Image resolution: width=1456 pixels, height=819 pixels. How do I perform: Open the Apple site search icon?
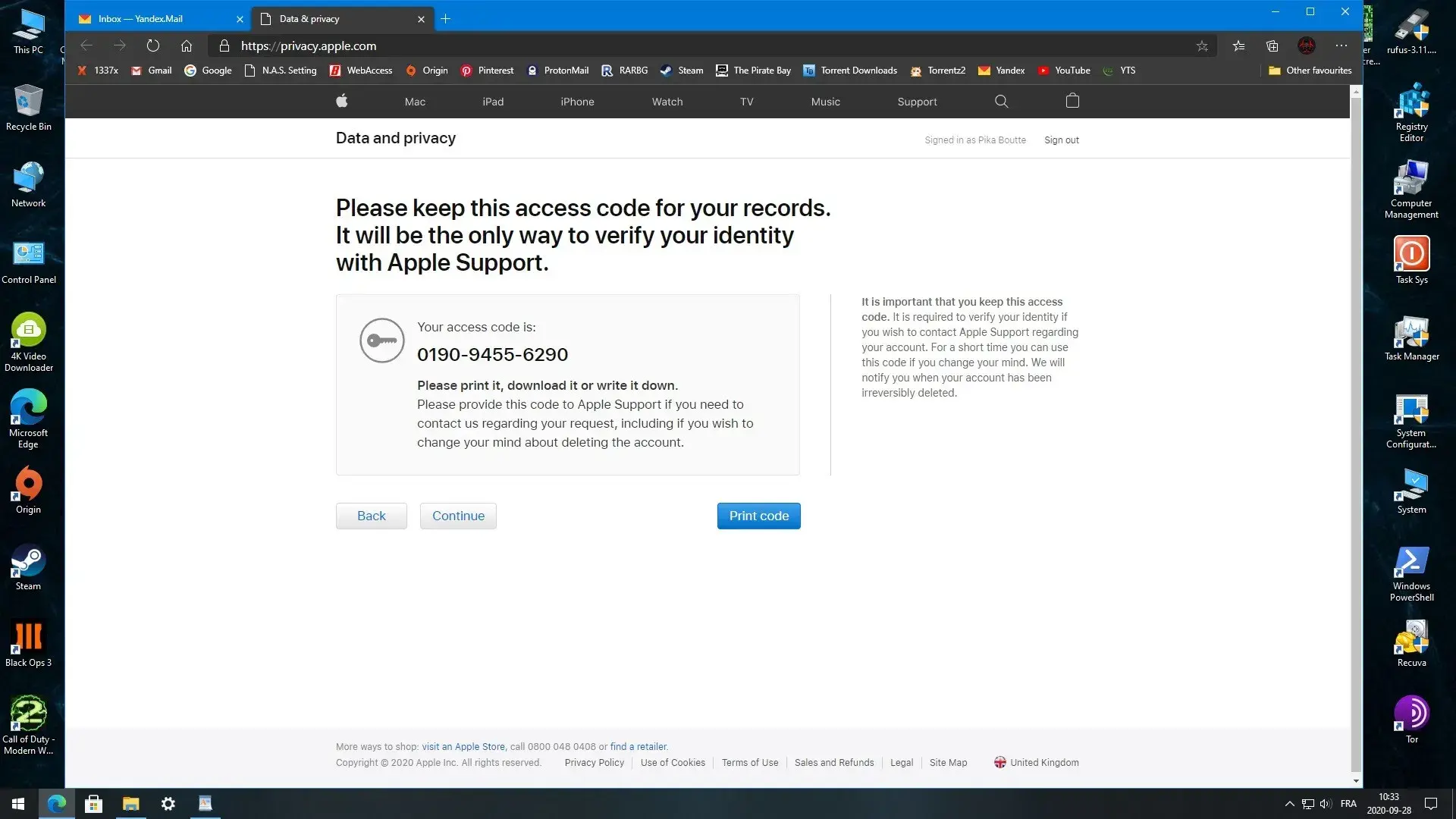tap(1001, 101)
